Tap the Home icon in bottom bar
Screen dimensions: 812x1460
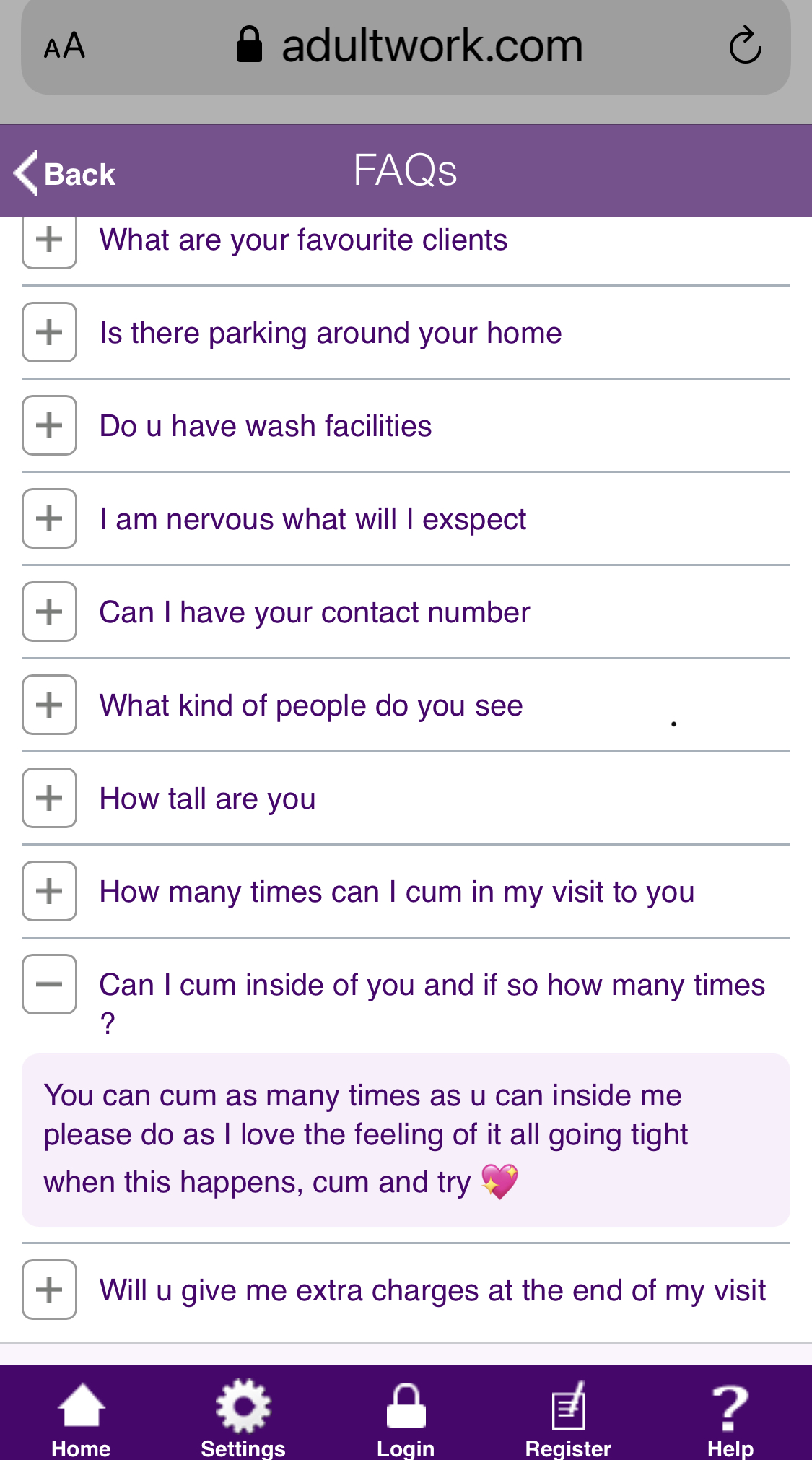(81, 1407)
